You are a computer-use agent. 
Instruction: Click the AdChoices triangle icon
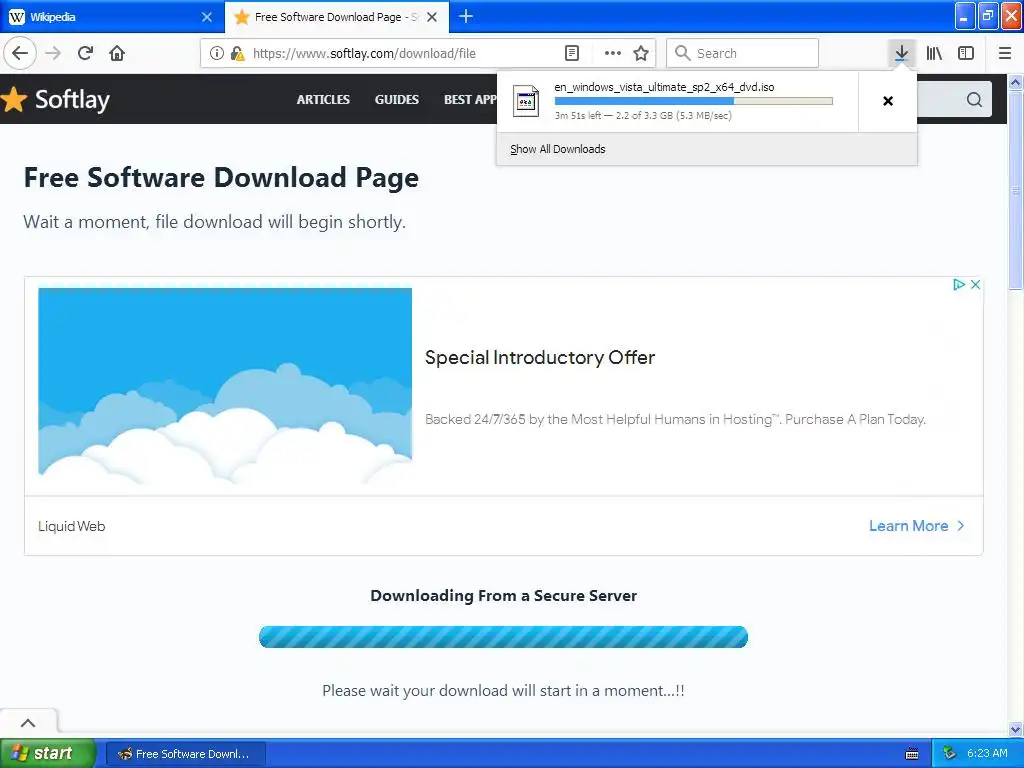959,284
